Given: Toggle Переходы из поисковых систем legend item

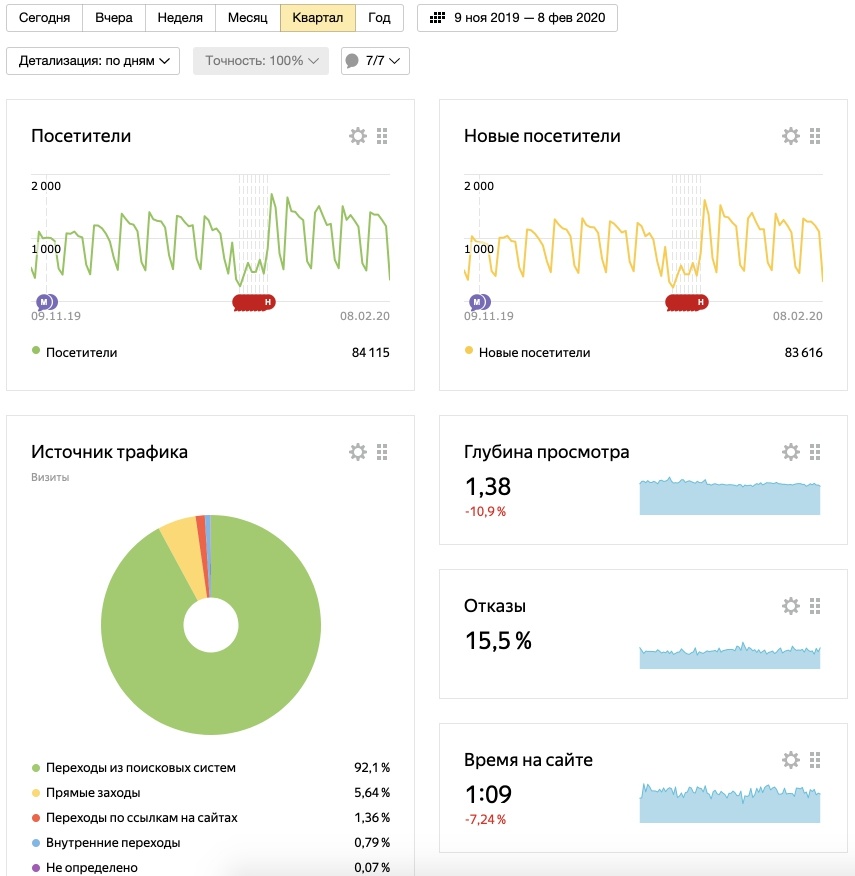Looking at the screenshot, I should [x=139, y=768].
